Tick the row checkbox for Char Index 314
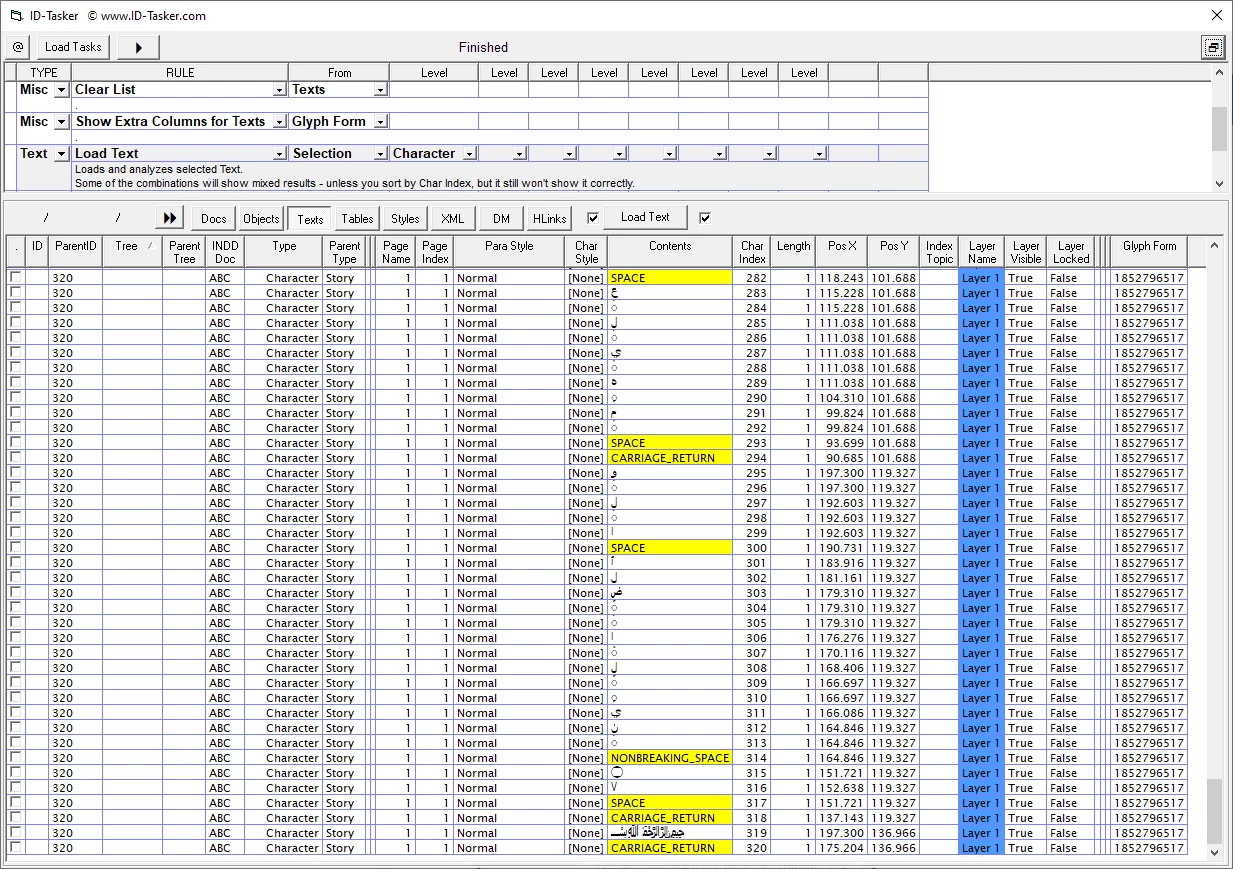The width and height of the screenshot is (1233, 869). point(15,757)
